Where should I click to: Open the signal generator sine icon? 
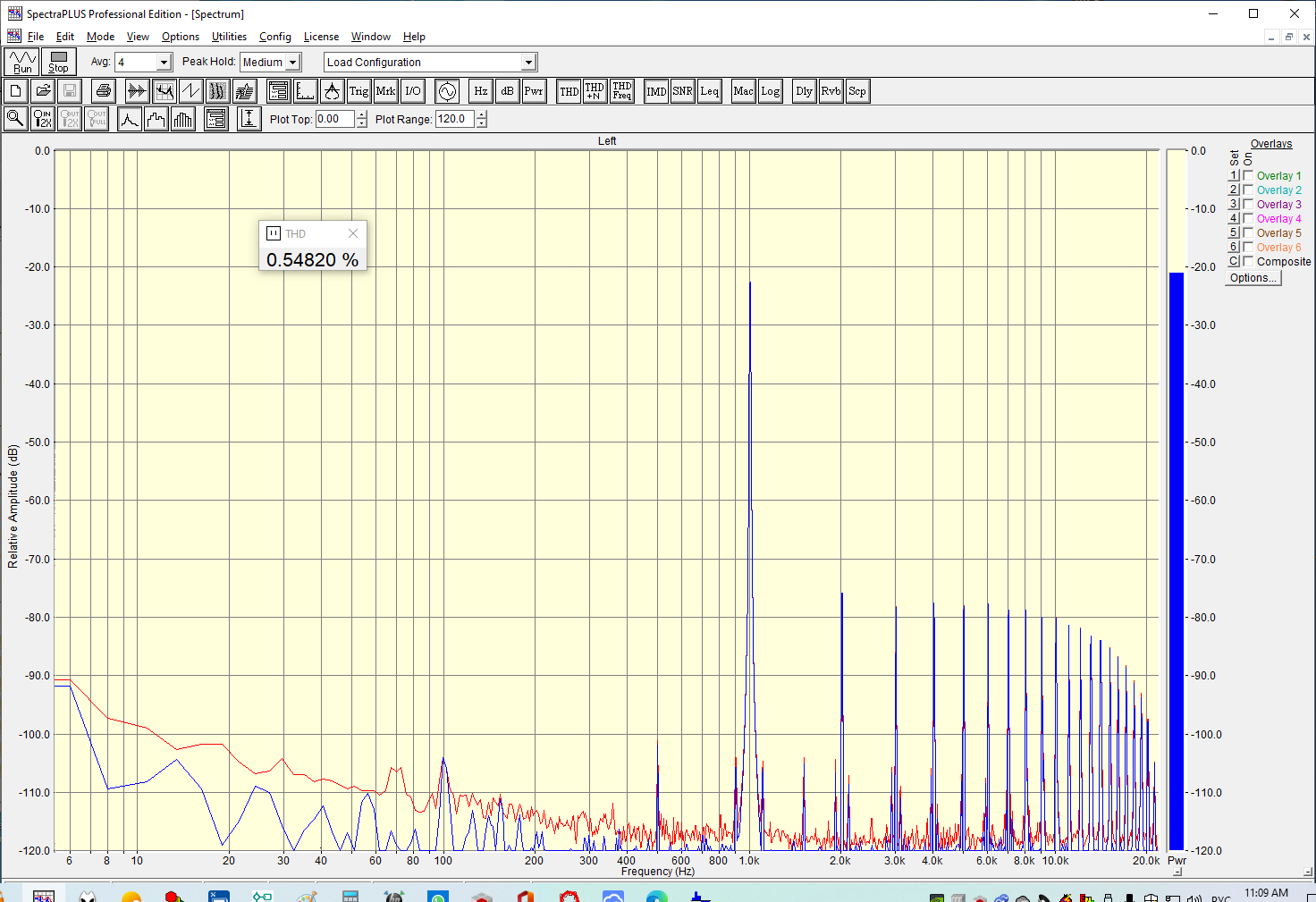pos(447,91)
